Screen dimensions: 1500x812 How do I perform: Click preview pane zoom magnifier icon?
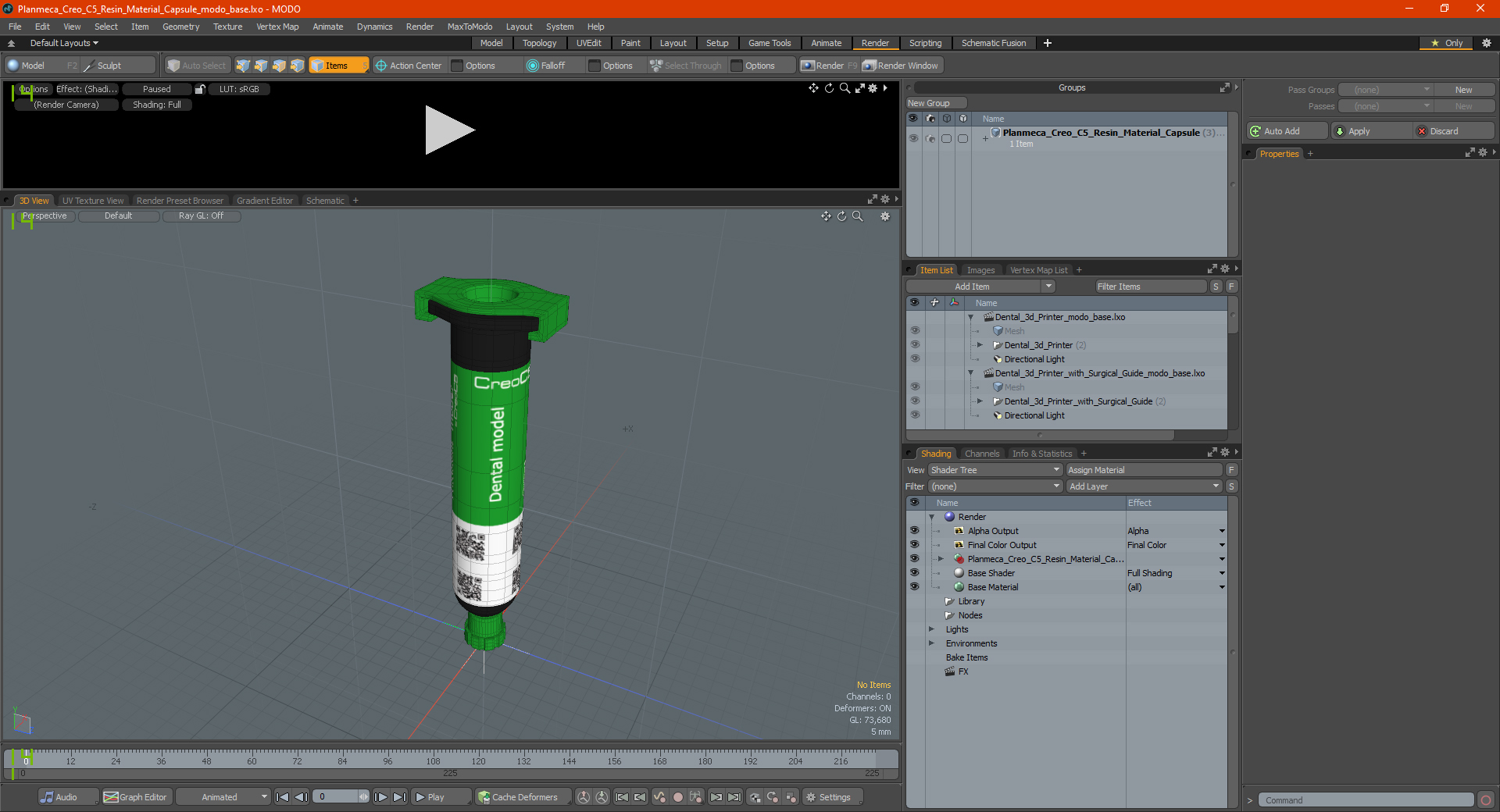pos(845,88)
